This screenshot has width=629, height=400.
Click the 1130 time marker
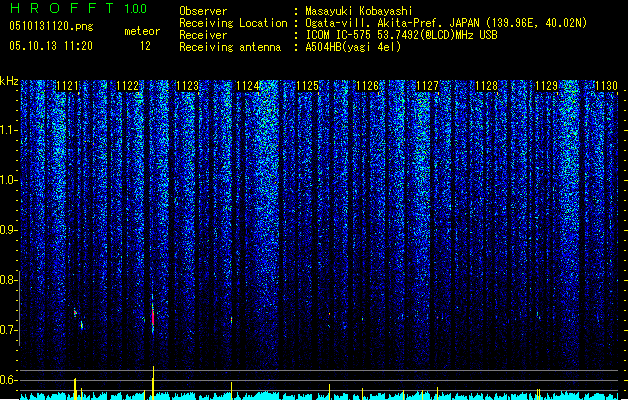(607, 86)
